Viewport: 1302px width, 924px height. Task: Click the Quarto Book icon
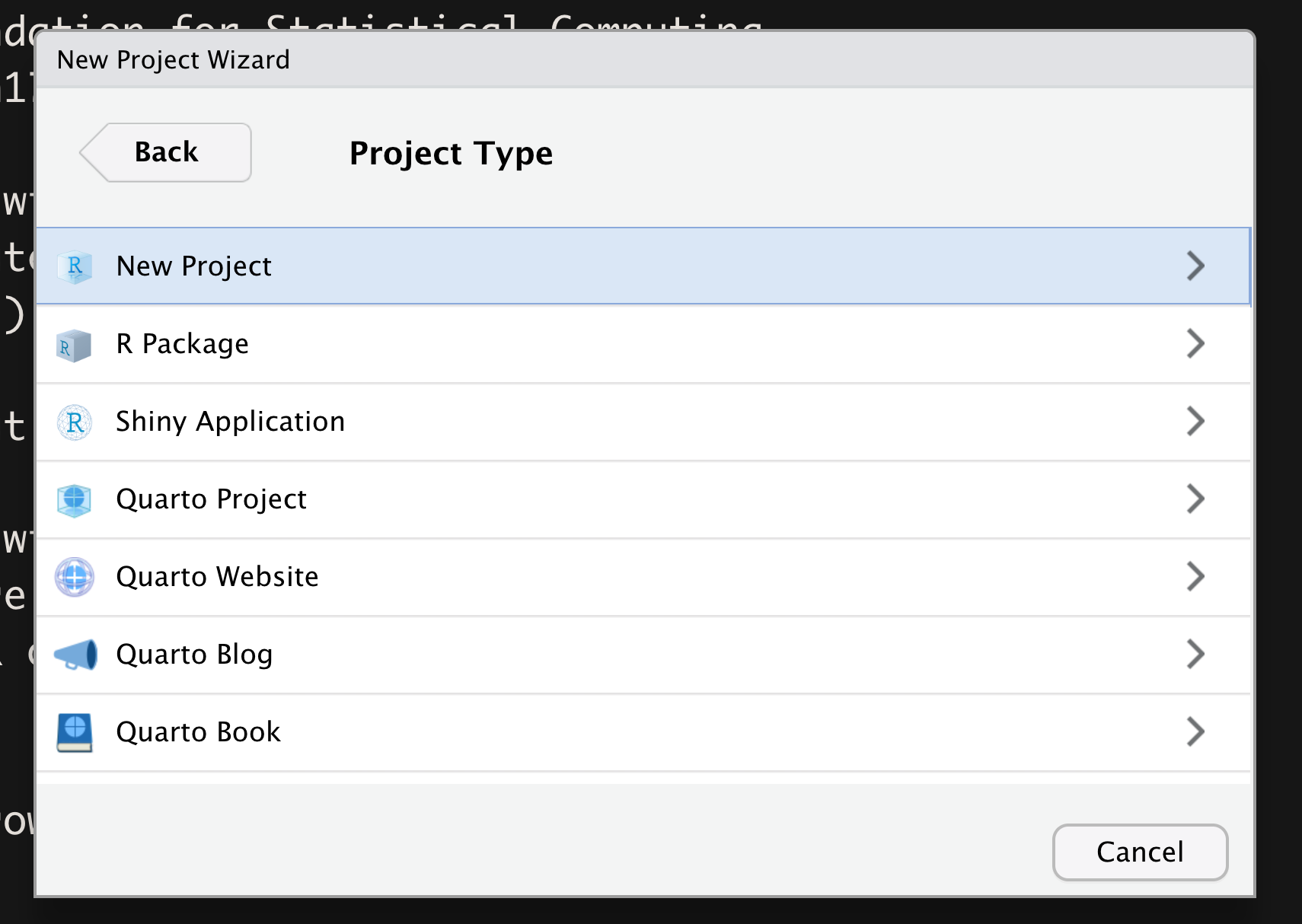pos(75,732)
